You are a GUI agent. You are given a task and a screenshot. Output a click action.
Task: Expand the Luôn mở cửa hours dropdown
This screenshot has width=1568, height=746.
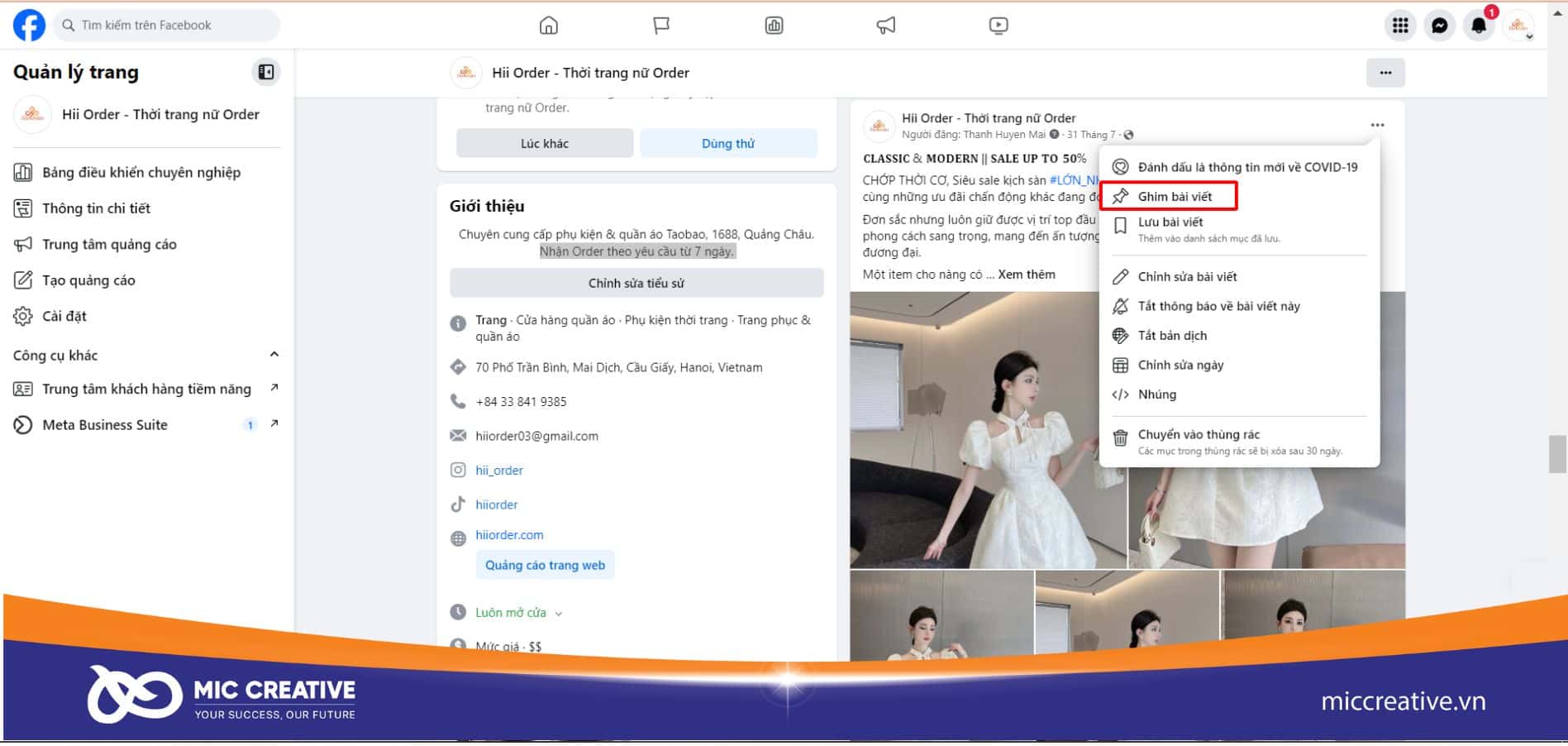[519, 613]
